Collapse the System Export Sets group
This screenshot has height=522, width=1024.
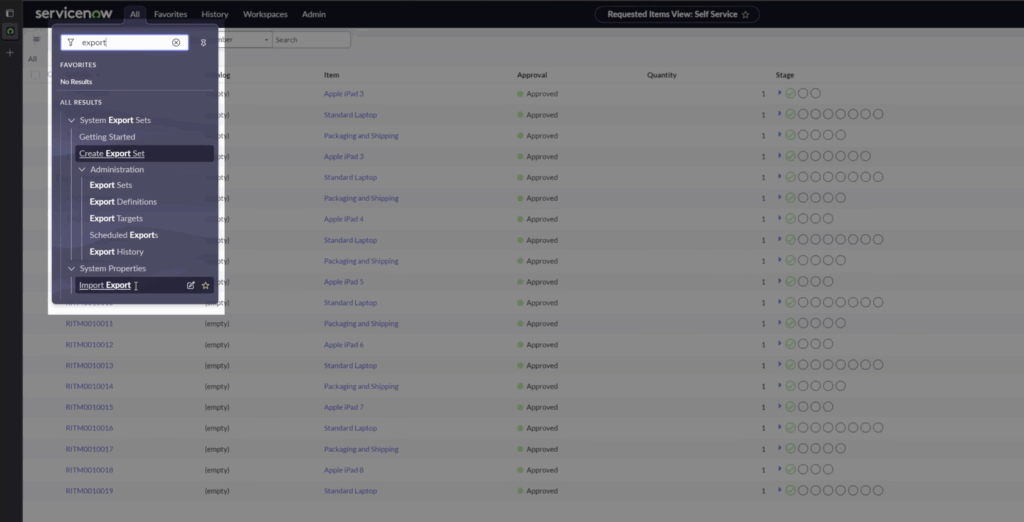click(71, 120)
